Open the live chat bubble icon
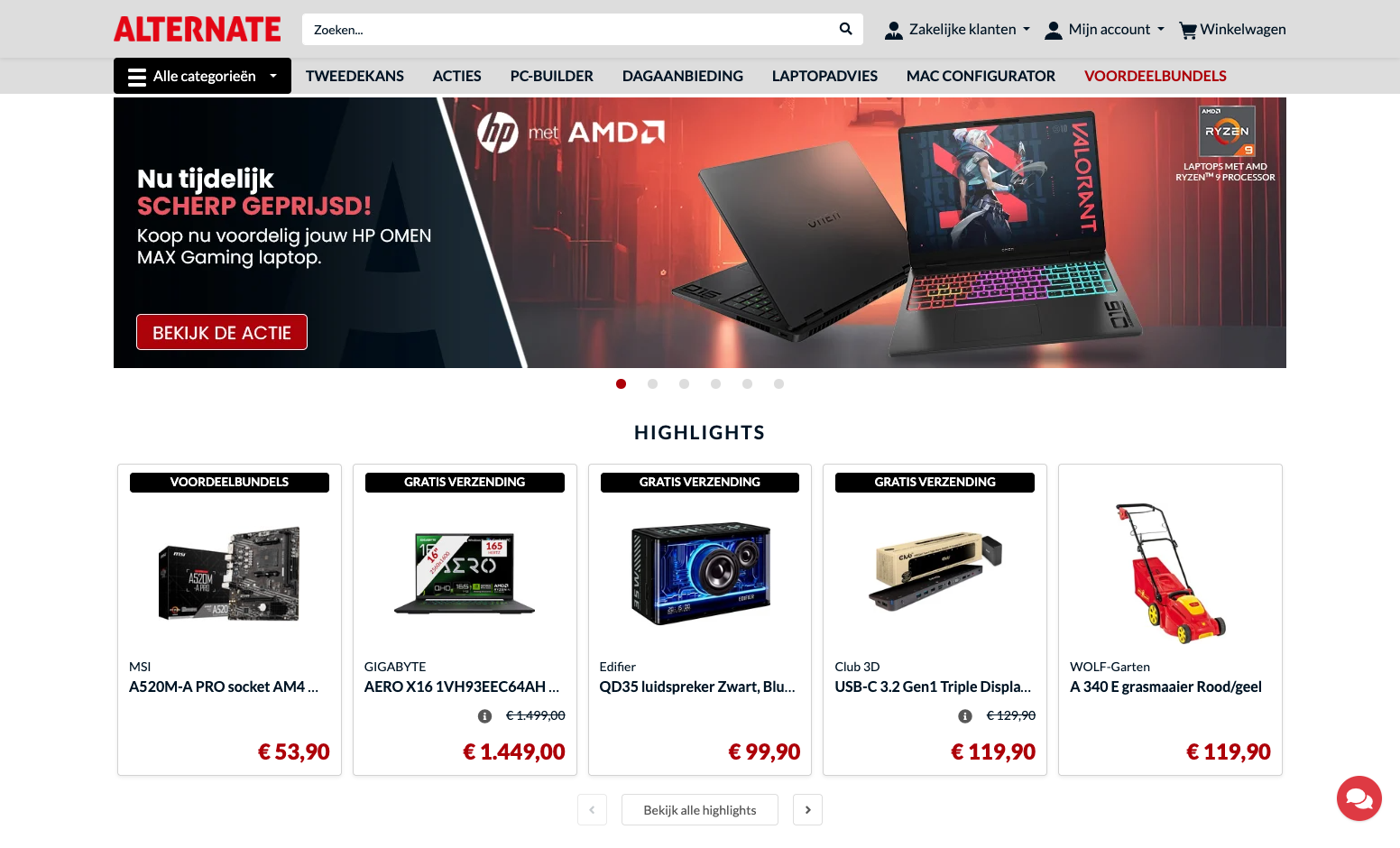This screenshot has width=1400, height=848. pos(1359,798)
